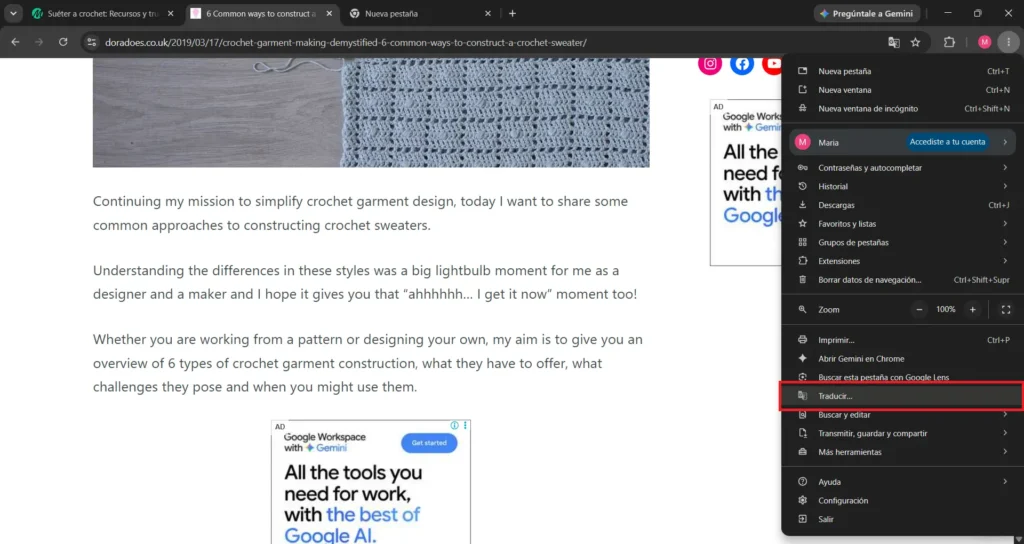Open the tab search dropdown arrow

click(13, 14)
